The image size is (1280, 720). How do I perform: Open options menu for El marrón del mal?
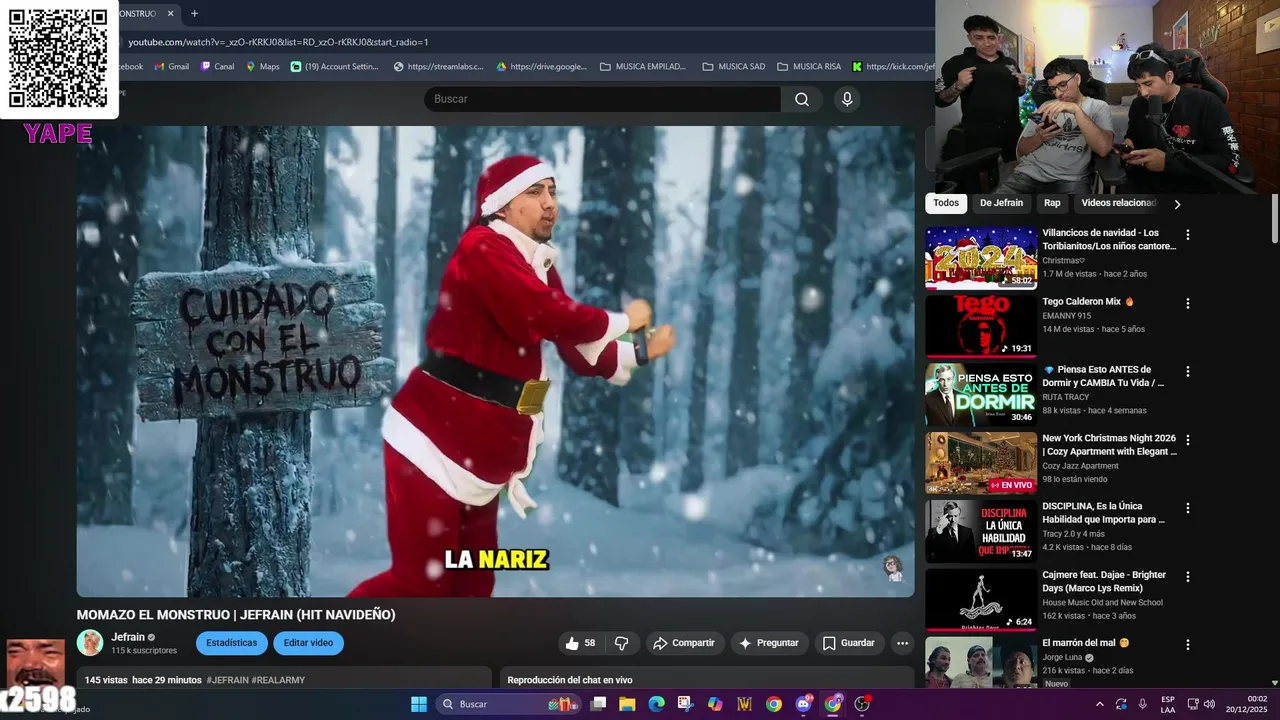(x=1188, y=645)
